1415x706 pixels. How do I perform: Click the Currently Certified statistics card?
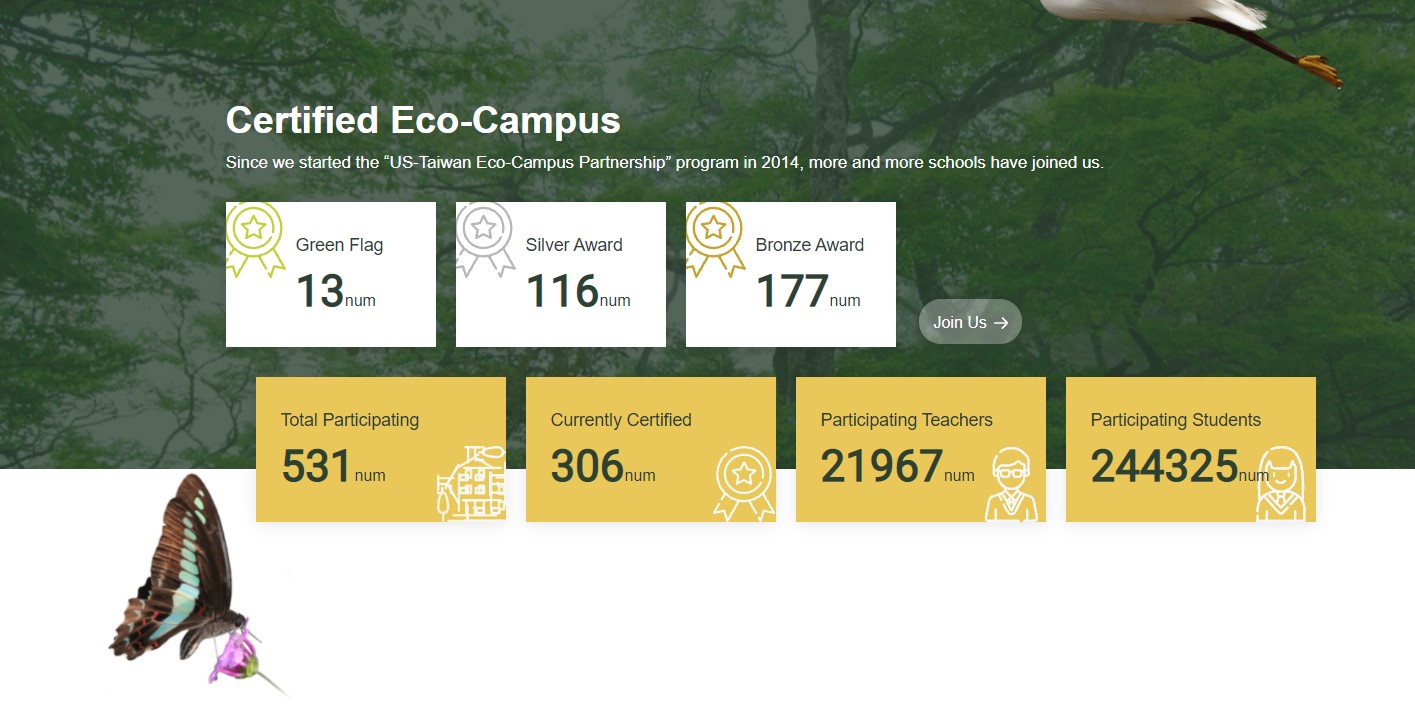tap(650, 448)
